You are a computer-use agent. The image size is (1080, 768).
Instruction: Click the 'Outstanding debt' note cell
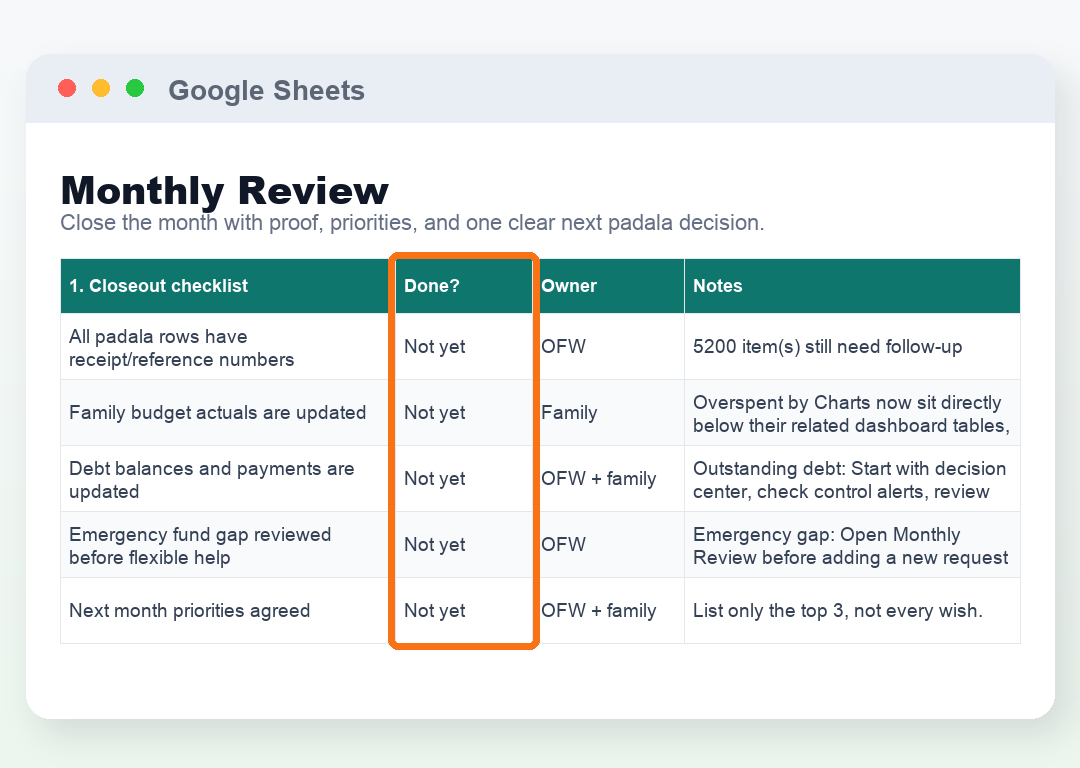[x=852, y=479]
